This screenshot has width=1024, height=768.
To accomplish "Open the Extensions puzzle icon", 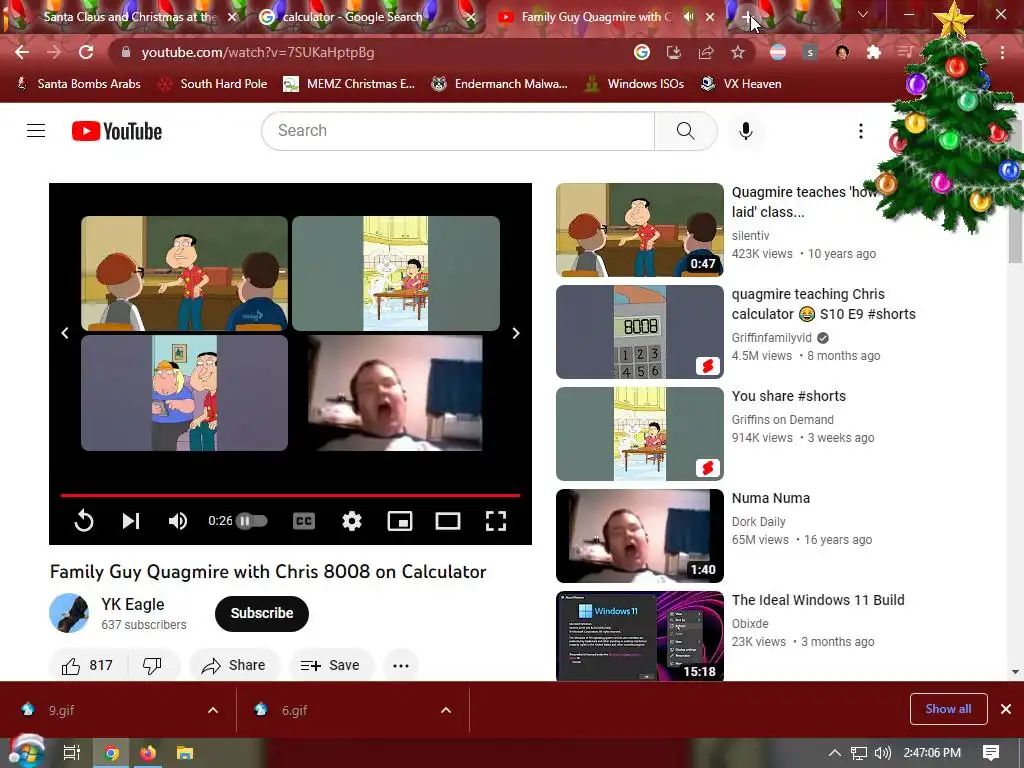I will pos(874,52).
